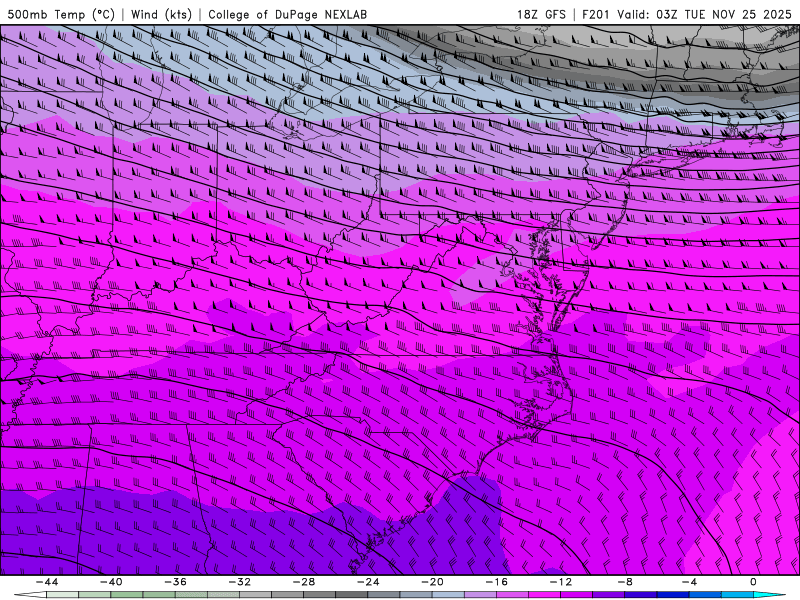Viewport: 800px width, 600px height.
Task: Click the -32 colorbar label
Action: (240, 582)
